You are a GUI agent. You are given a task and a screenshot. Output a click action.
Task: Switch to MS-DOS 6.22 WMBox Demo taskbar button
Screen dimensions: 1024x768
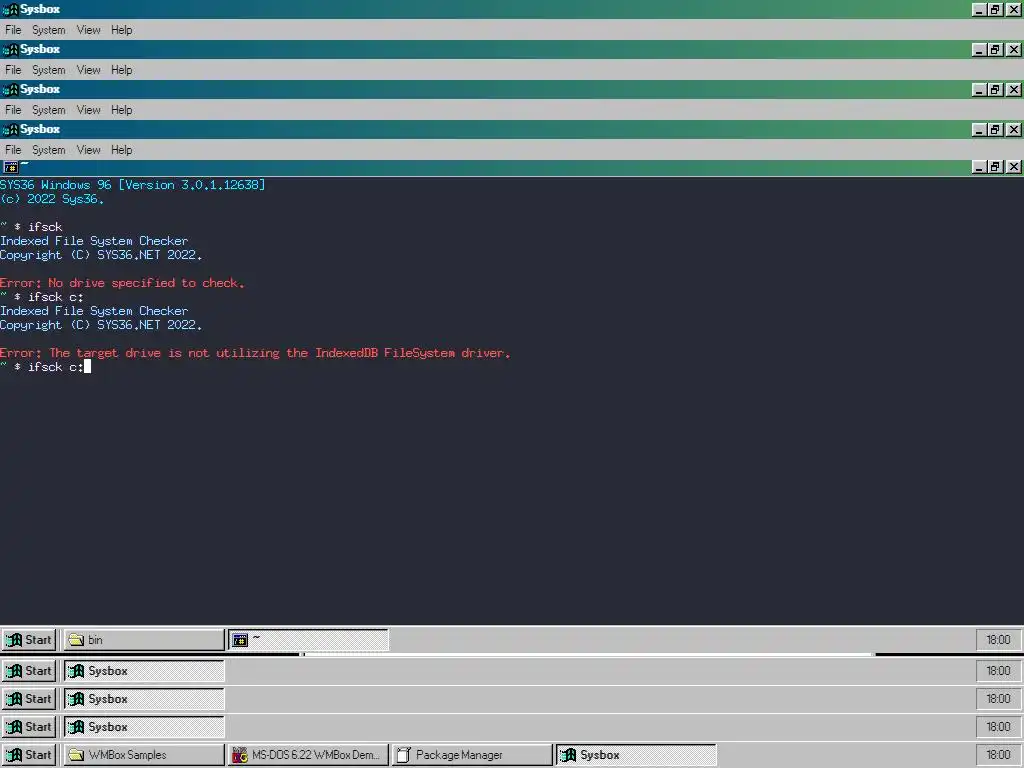tap(308, 755)
